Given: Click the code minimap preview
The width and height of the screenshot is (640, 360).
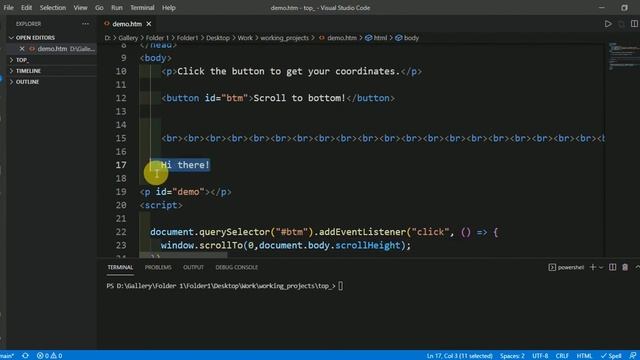Looking at the screenshot, I should (x=623, y=56).
